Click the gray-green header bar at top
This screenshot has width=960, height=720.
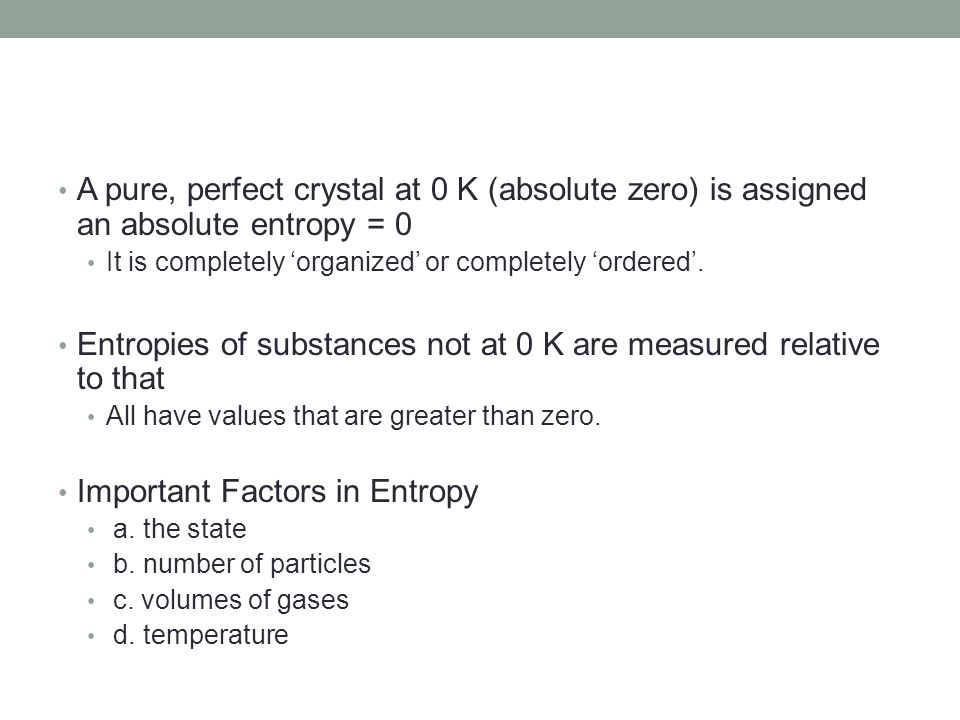(x=480, y=19)
